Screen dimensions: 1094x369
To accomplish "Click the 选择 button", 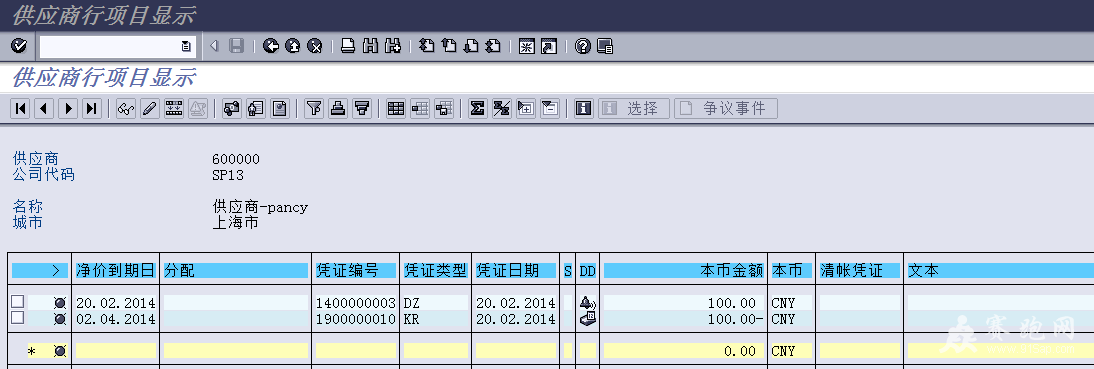I will coord(634,108).
